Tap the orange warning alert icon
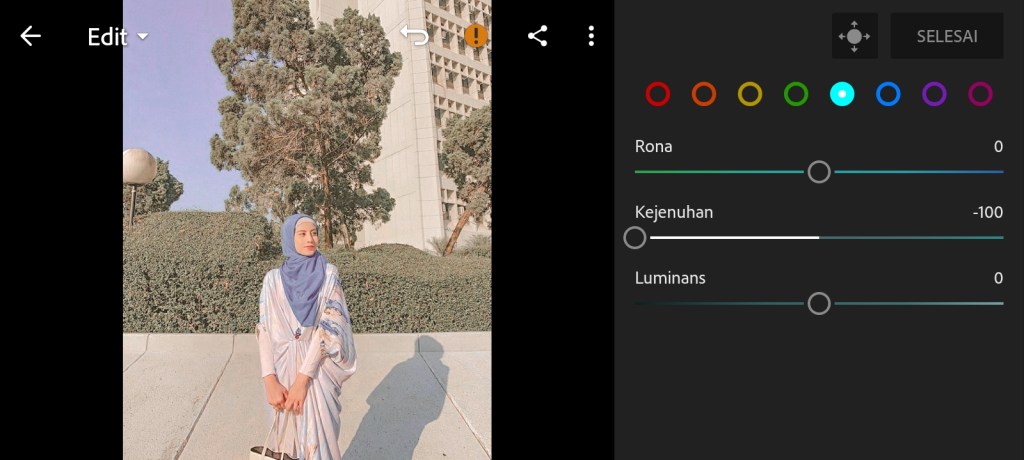Image resolution: width=1024 pixels, height=460 pixels. pyautogui.click(x=476, y=36)
